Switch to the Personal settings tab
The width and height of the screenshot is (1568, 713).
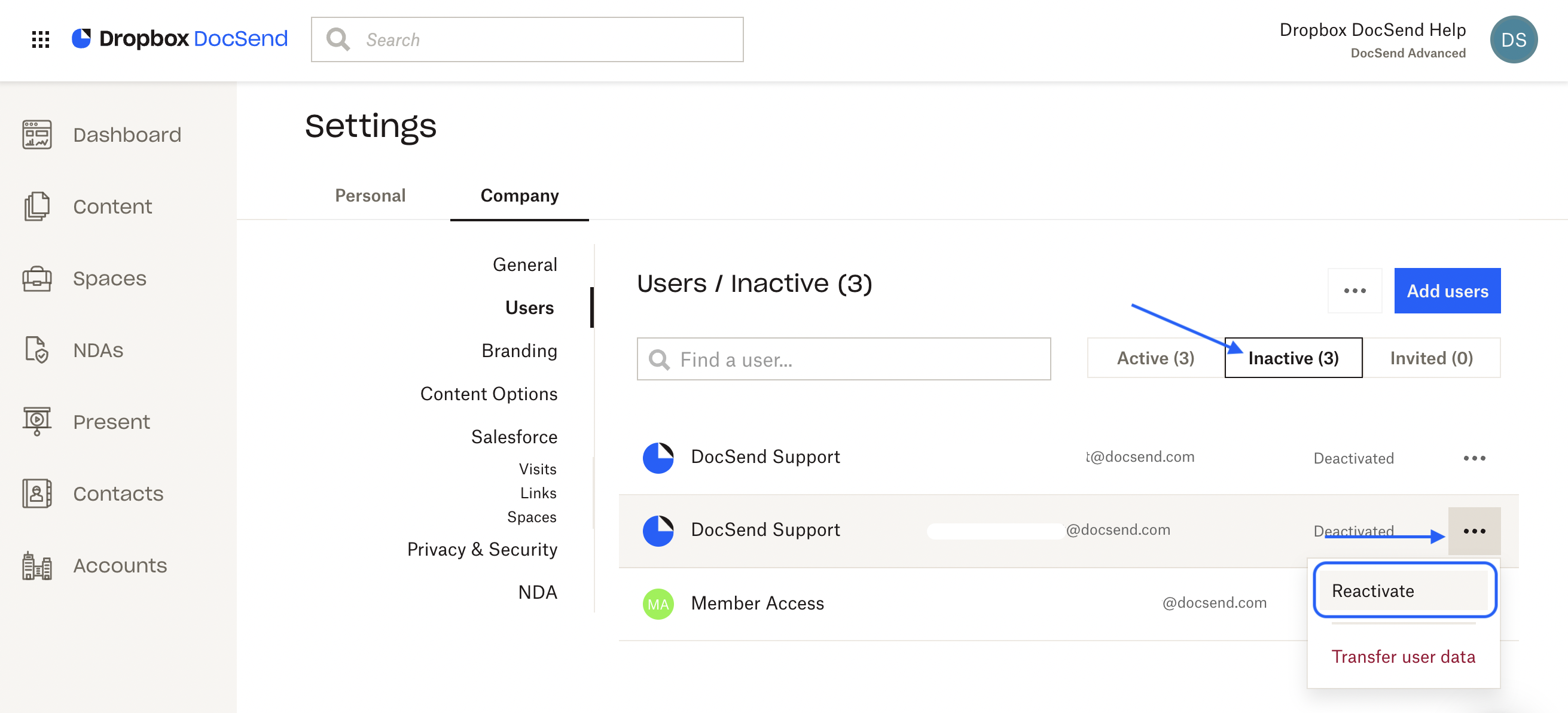point(370,196)
